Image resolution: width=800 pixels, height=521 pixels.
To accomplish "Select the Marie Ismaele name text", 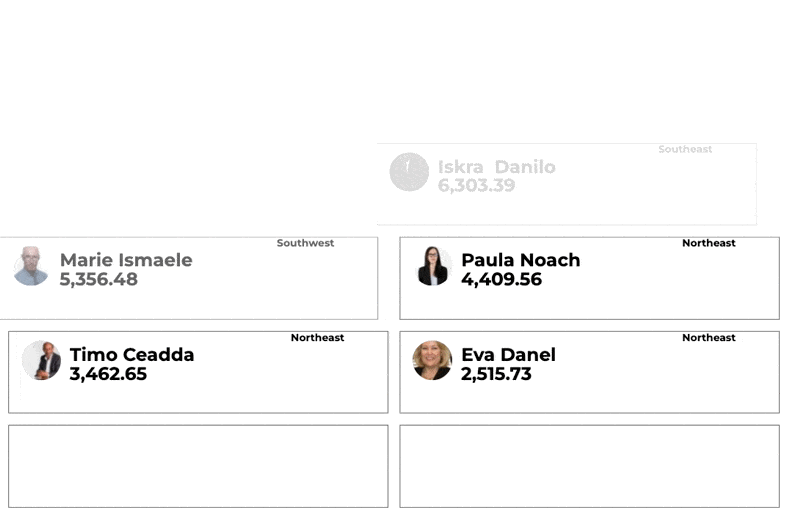I will [x=126, y=260].
